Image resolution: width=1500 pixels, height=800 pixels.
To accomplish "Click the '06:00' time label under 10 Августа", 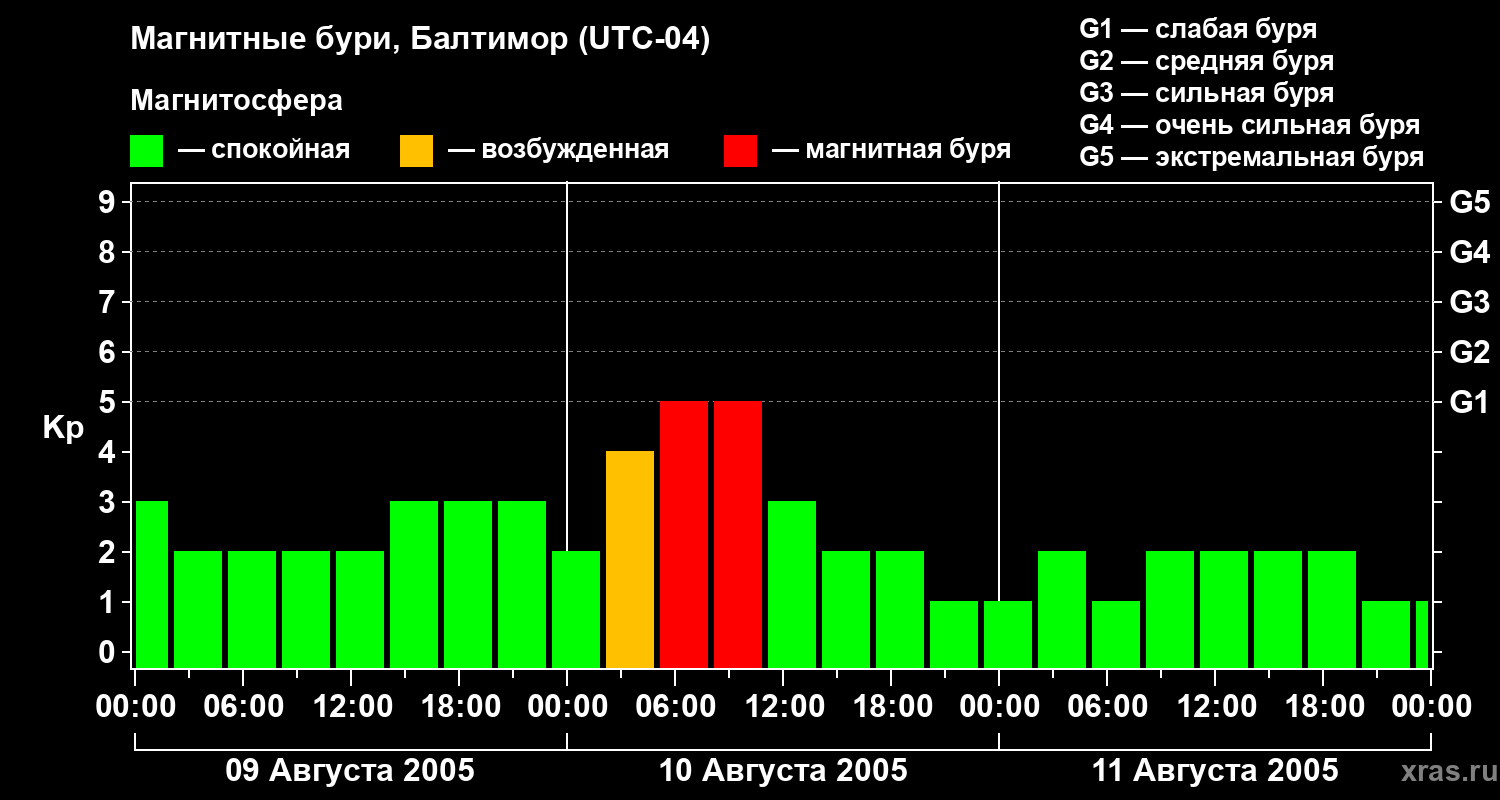I will coord(675,707).
